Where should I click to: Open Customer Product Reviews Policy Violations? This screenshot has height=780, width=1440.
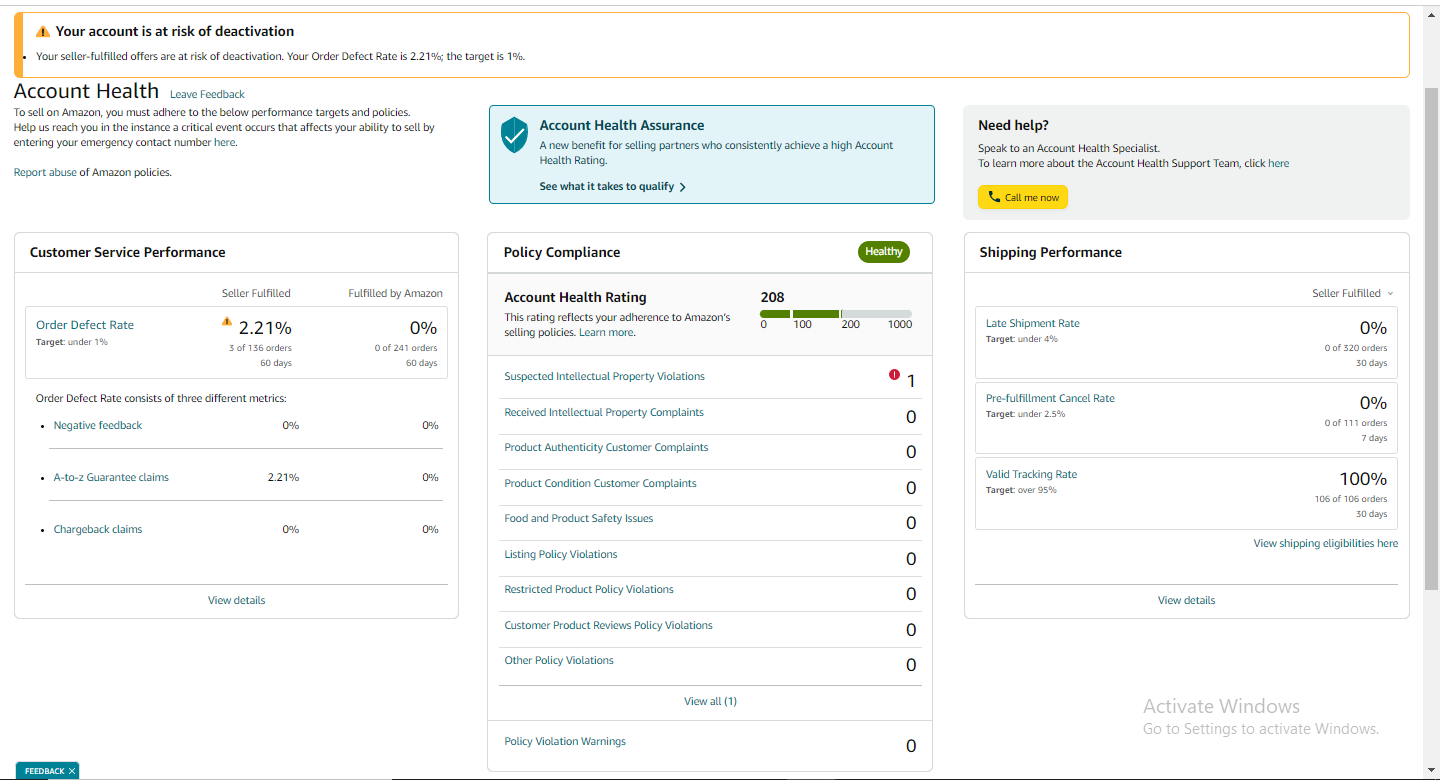point(608,625)
